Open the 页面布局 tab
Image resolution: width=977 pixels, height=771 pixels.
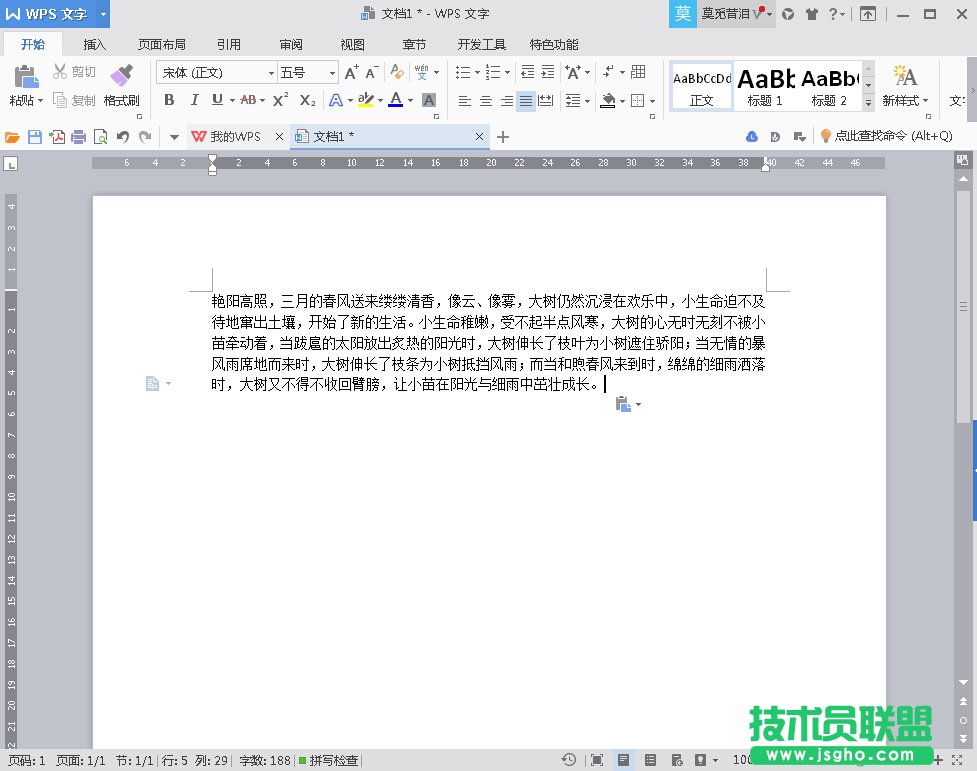(x=164, y=43)
